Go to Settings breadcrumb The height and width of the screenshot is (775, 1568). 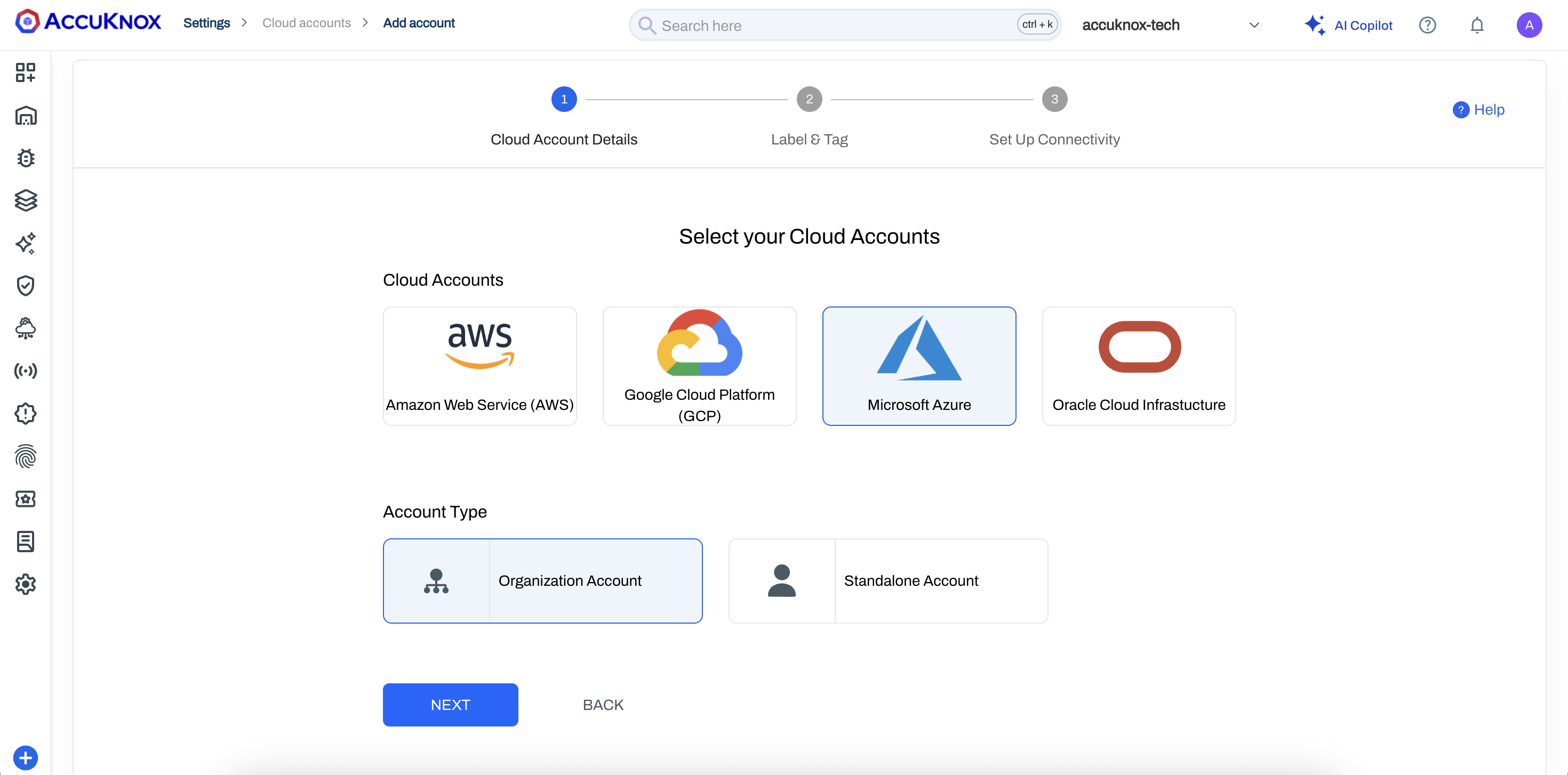pyautogui.click(x=206, y=22)
